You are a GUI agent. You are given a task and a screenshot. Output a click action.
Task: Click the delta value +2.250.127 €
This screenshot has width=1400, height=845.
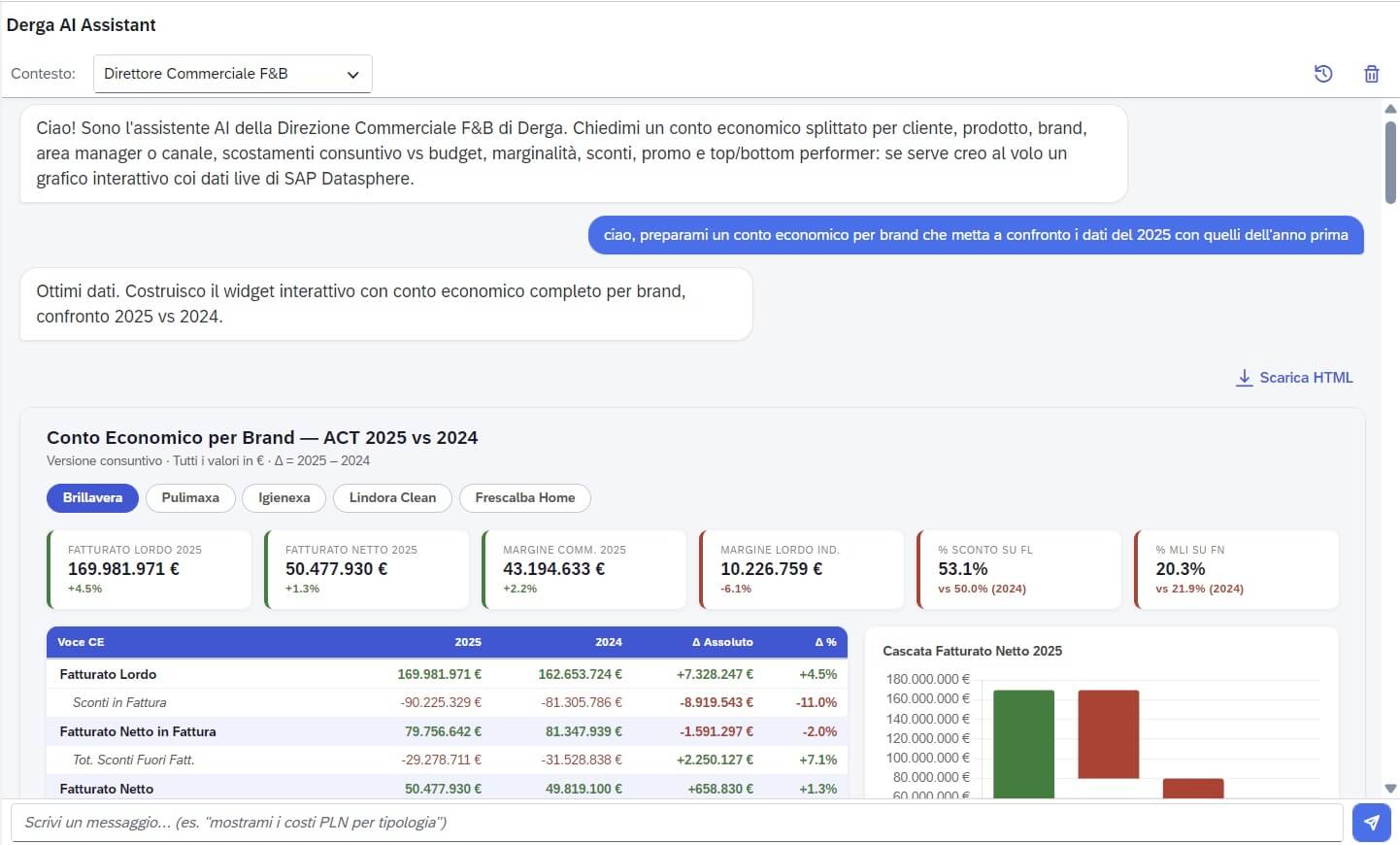click(715, 760)
